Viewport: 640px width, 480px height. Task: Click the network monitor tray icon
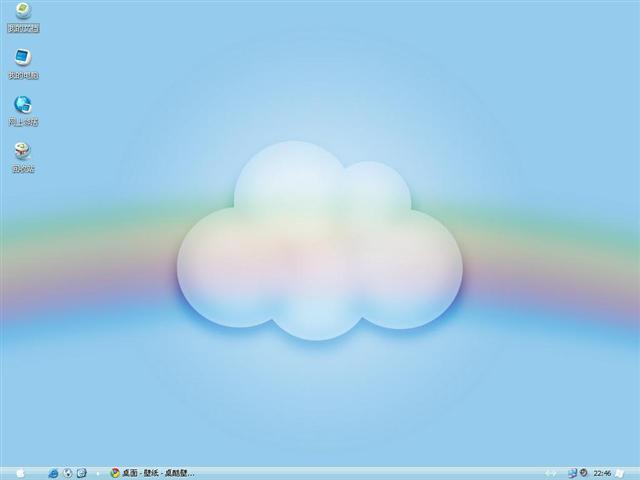tap(572, 473)
